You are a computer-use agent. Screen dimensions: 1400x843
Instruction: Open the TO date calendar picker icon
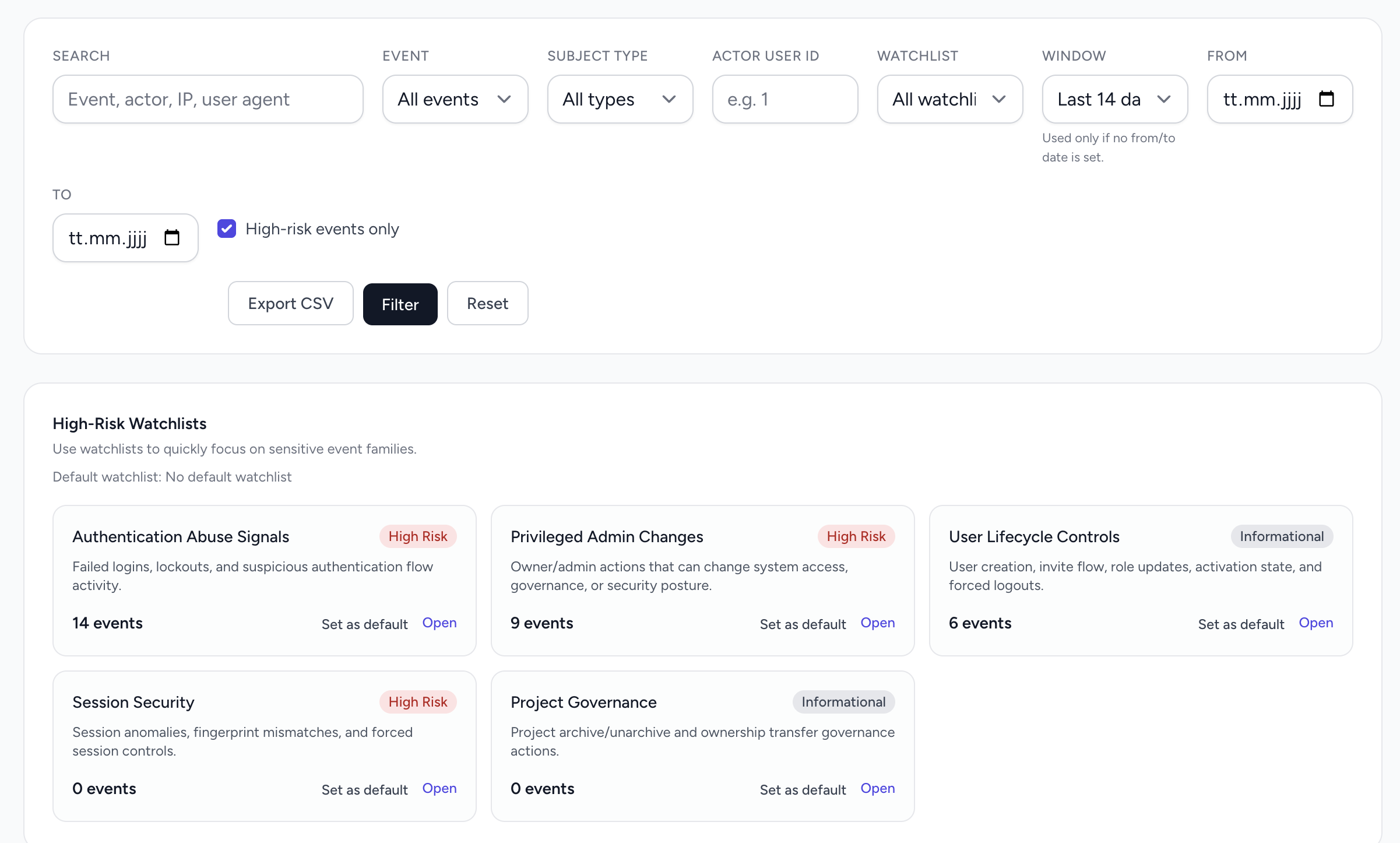coord(172,238)
